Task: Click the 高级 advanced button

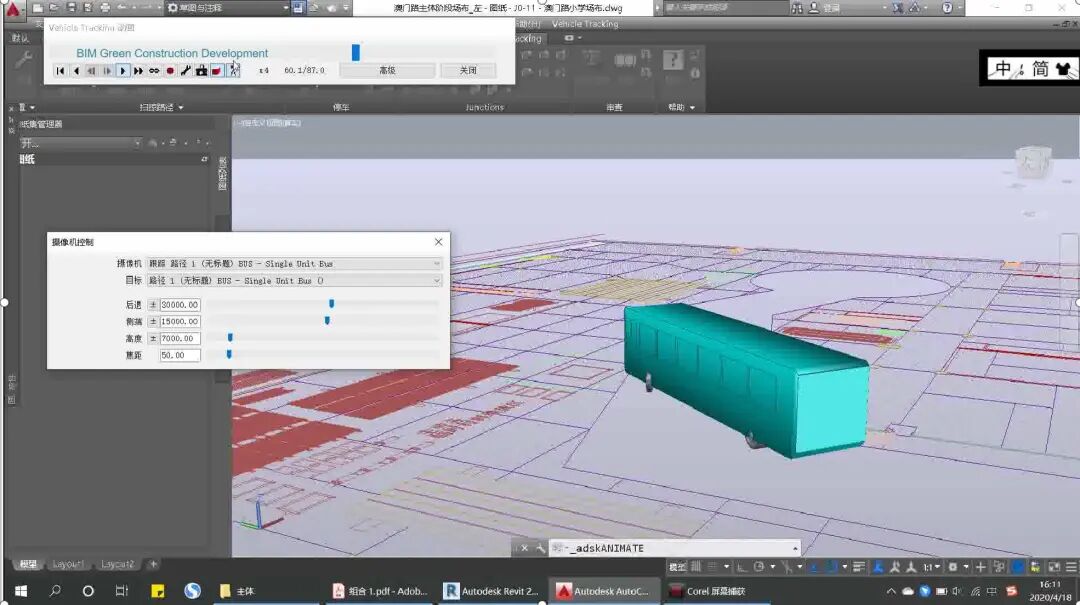Action: (x=387, y=71)
